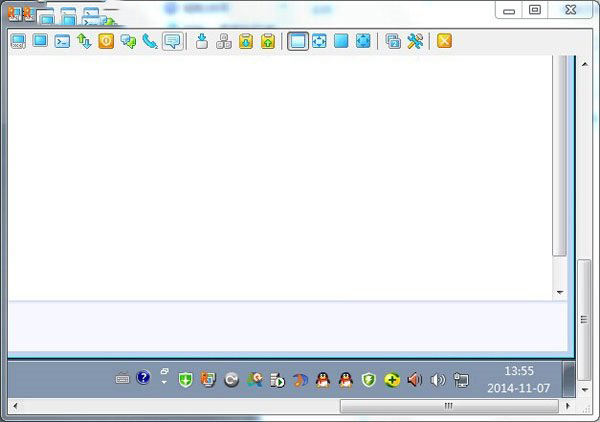Screen dimensions: 600x422
Task: Click the outer vertical scrollbar down arrow
Action: 584,389
